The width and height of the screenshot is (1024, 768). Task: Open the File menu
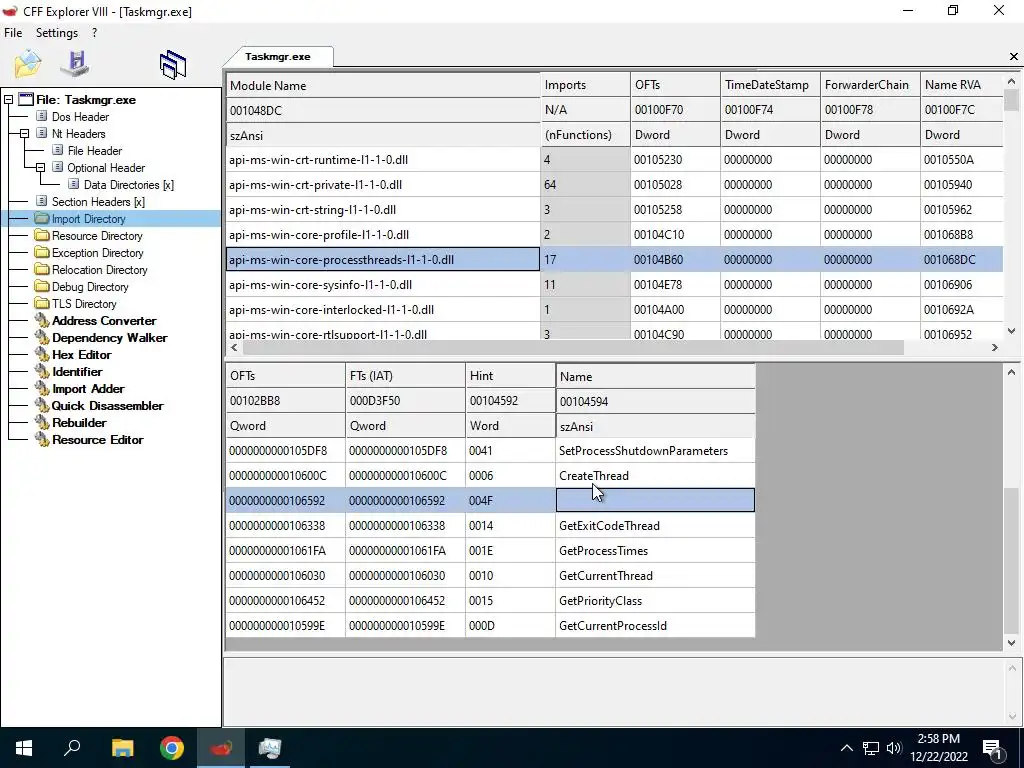pyautogui.click(x=13, y=33)
